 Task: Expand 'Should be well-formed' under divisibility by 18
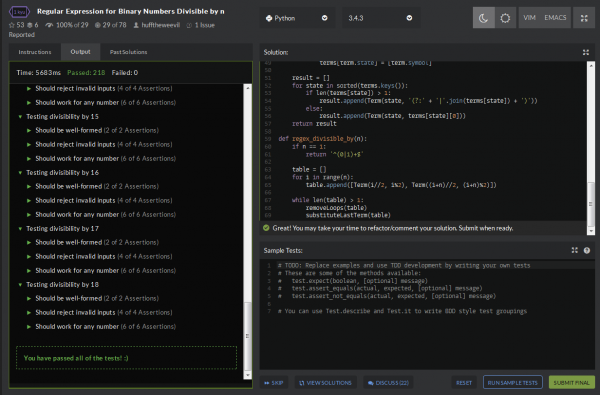[29, 299]
